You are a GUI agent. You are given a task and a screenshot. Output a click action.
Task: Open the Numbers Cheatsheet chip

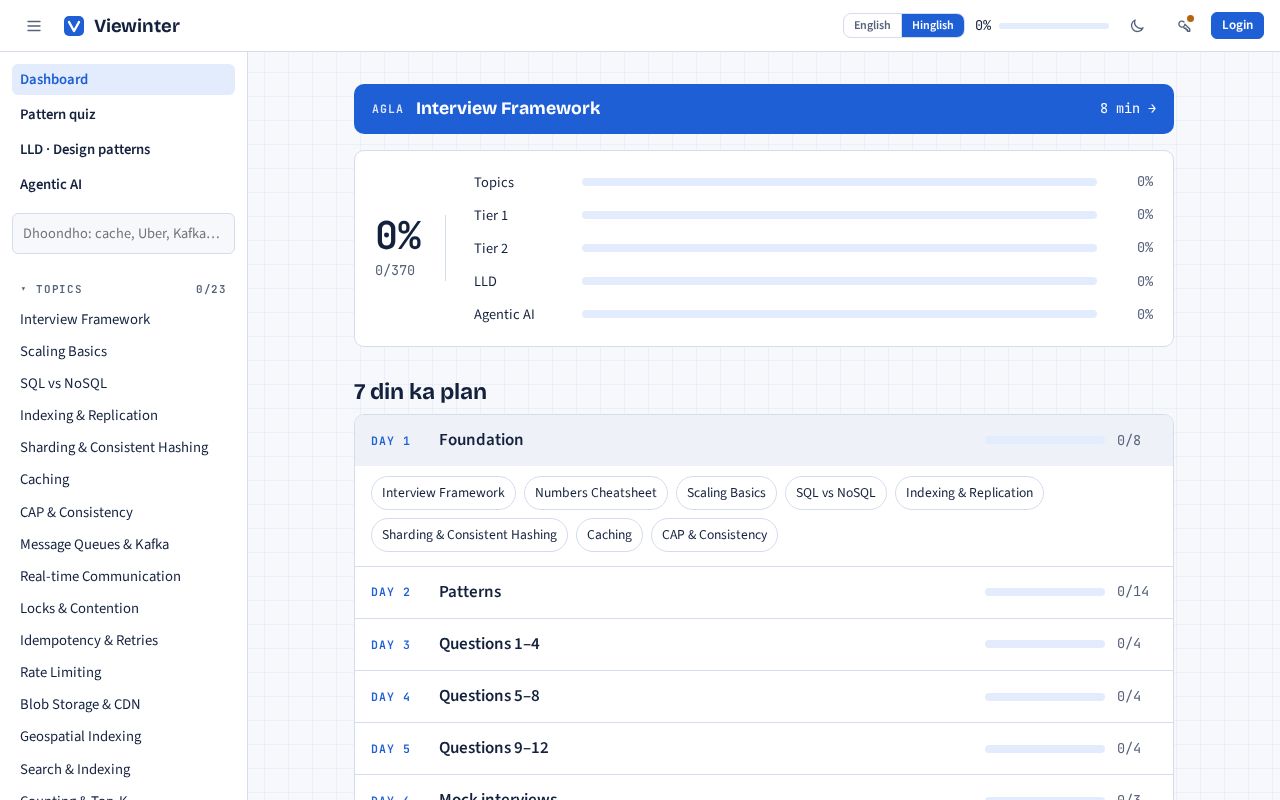coord(596,493)
